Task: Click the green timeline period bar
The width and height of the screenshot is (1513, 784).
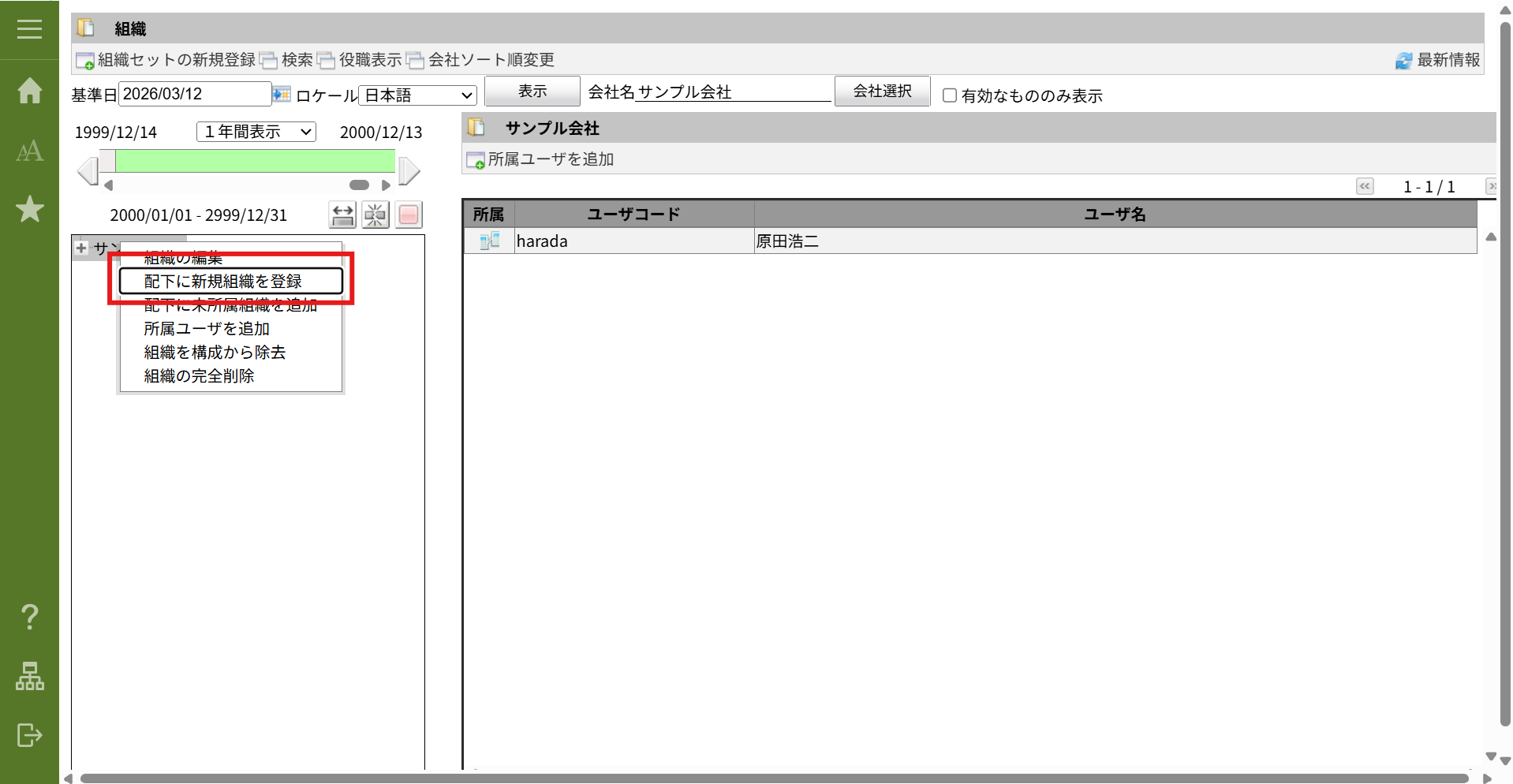Action: [255, 161]
